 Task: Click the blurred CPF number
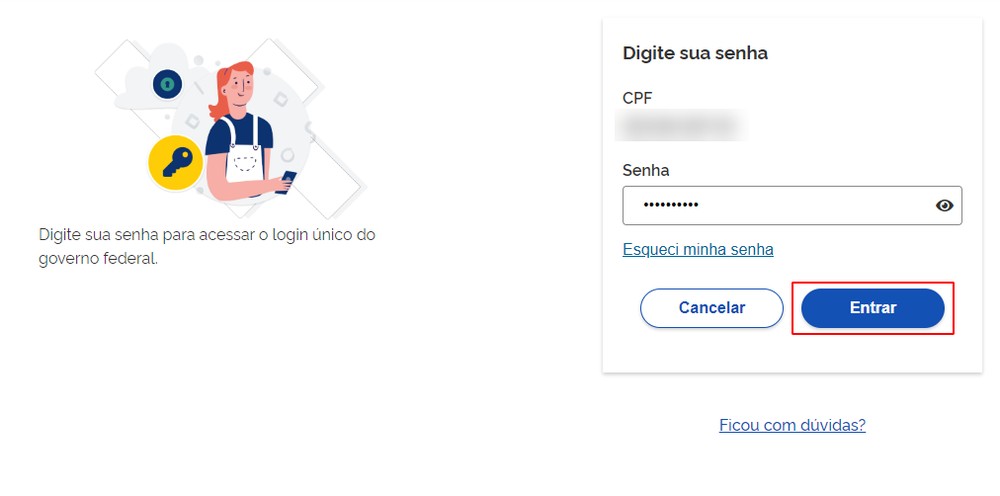(681, 125)
